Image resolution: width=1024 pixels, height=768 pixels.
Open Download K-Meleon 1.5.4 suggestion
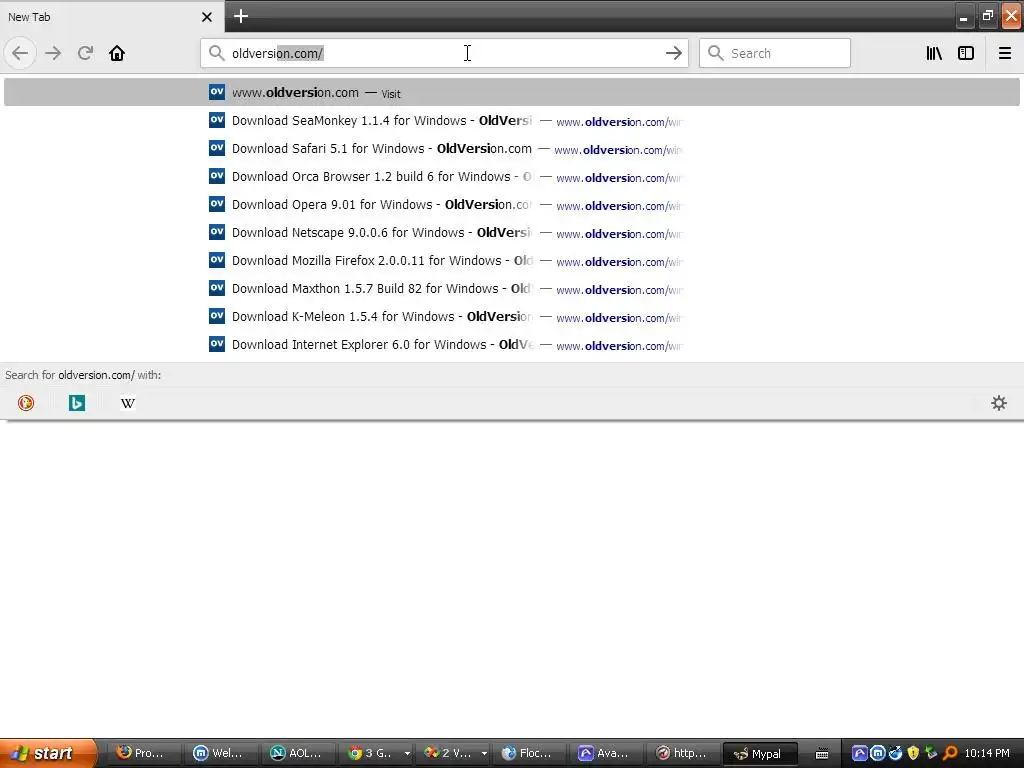click(511, 317)
